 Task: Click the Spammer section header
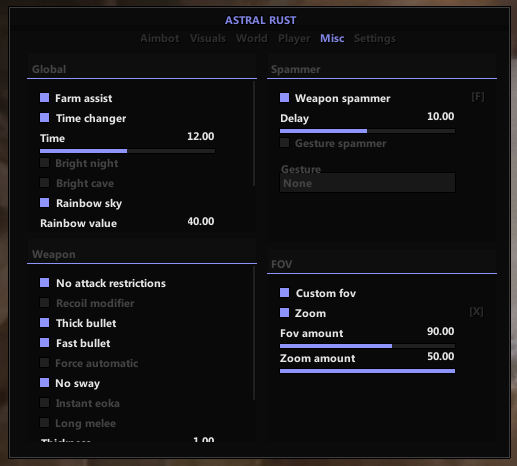pyautogui.click(x=296, y=69)
